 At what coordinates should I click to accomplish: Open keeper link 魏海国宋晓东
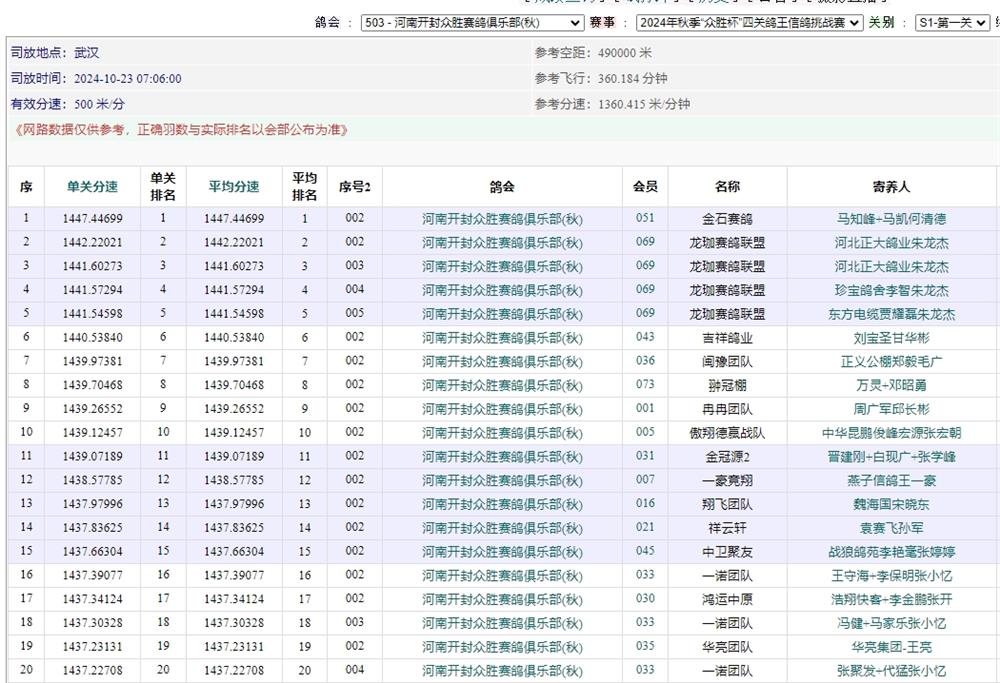point(892,504)
